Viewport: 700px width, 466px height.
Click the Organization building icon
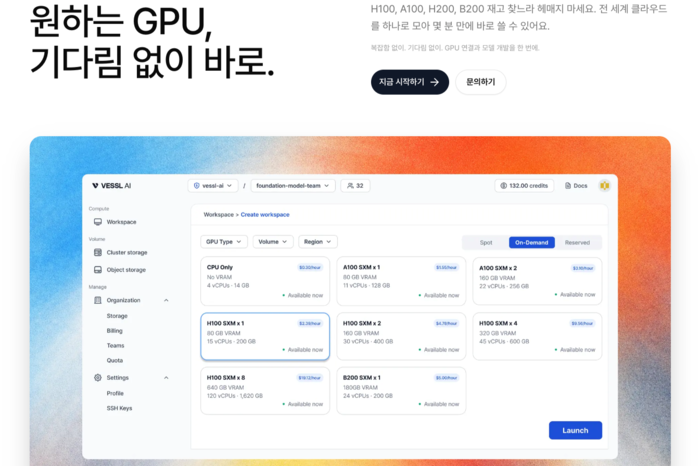tap(98, 300)
